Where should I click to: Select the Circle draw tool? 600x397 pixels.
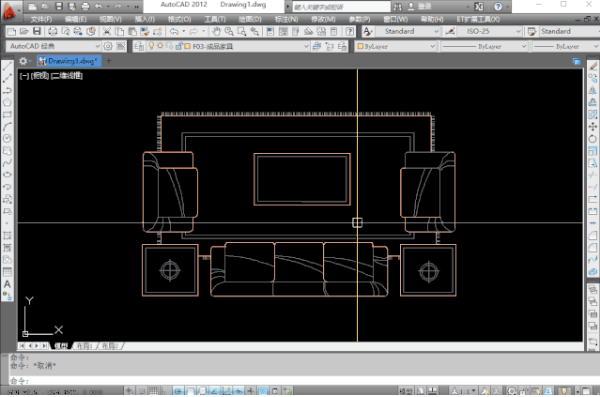pyautogui.click(x=7, y=138)
